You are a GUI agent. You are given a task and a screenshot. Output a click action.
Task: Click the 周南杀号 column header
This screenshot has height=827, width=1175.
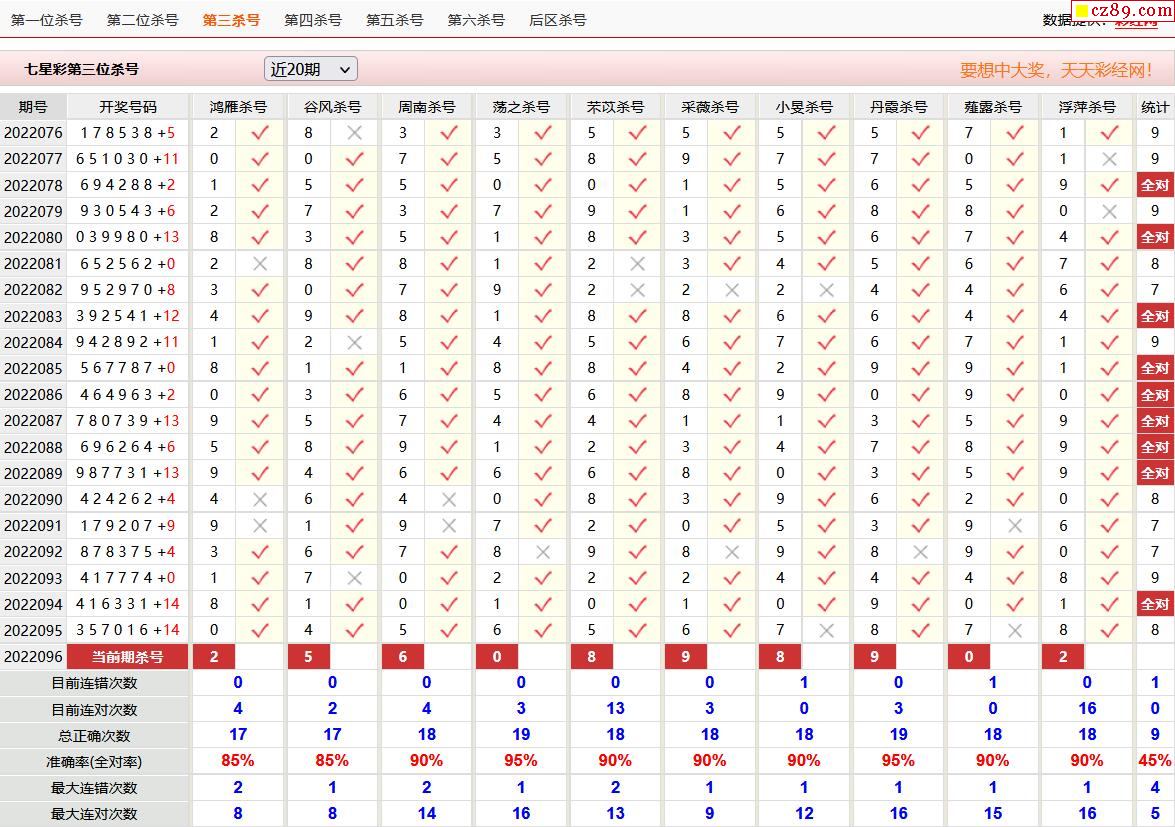point(427,107)
